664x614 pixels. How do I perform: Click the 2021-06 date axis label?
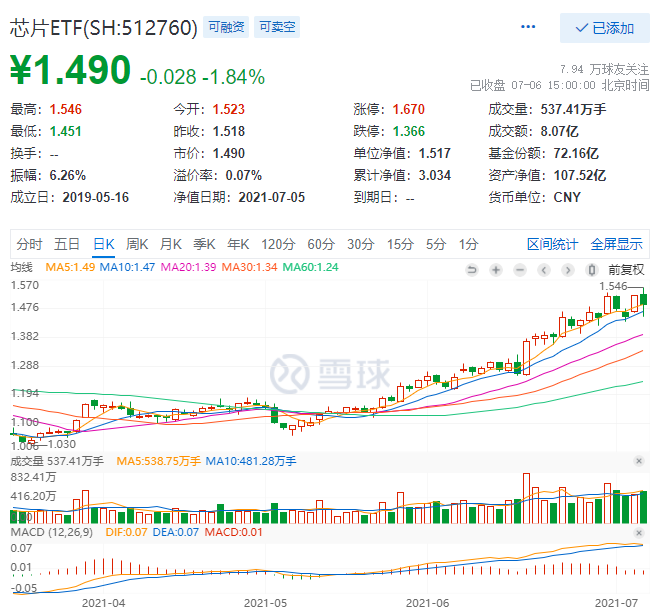pyautogui.click(x=427, y=603)
